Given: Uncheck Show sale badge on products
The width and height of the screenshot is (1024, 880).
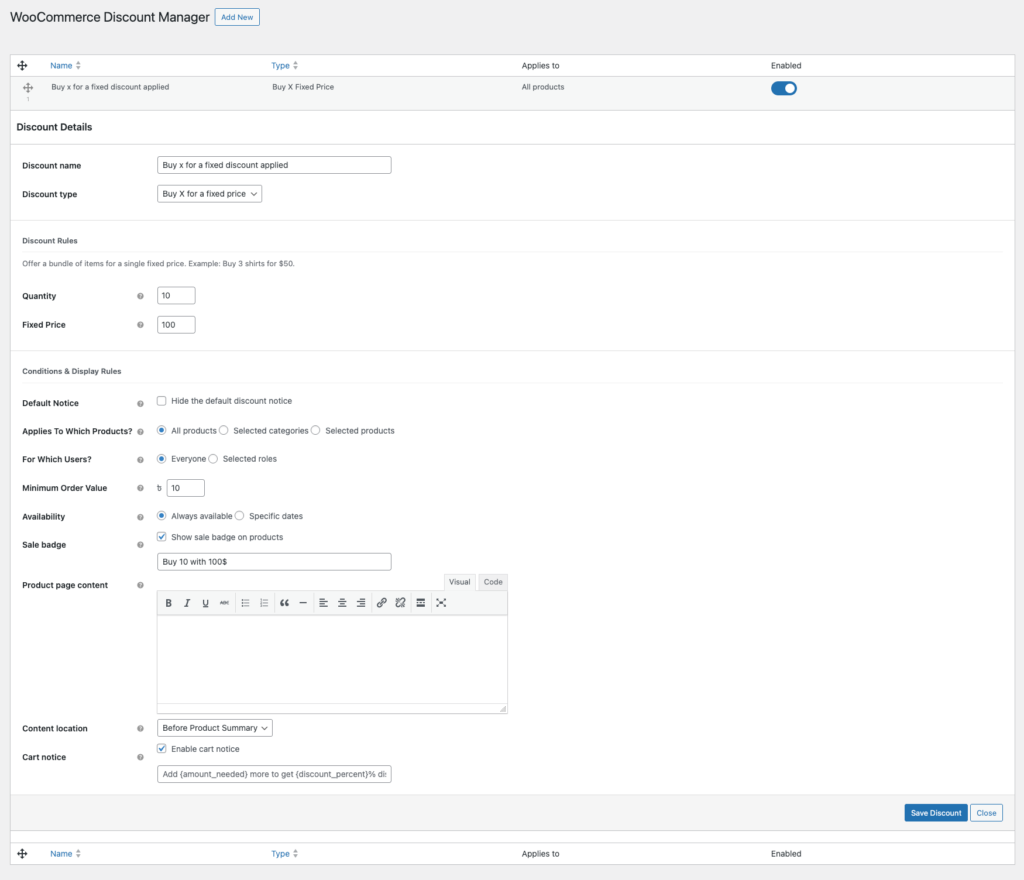Looking at the screenshot, I should [x=161, y=537].
